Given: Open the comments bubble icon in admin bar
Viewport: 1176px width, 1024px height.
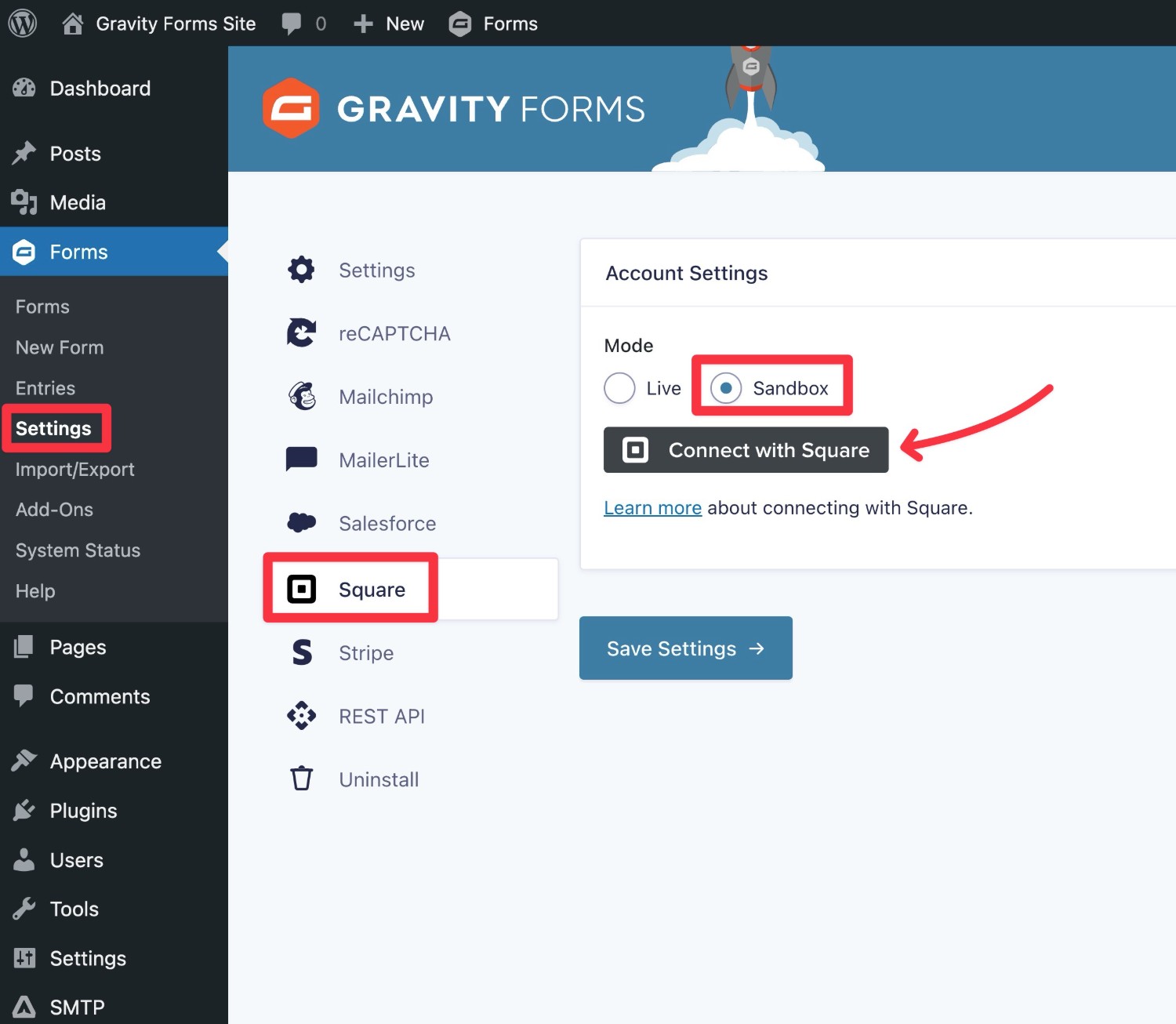Looking at the screenshot, I should click(x=292, y=24).
